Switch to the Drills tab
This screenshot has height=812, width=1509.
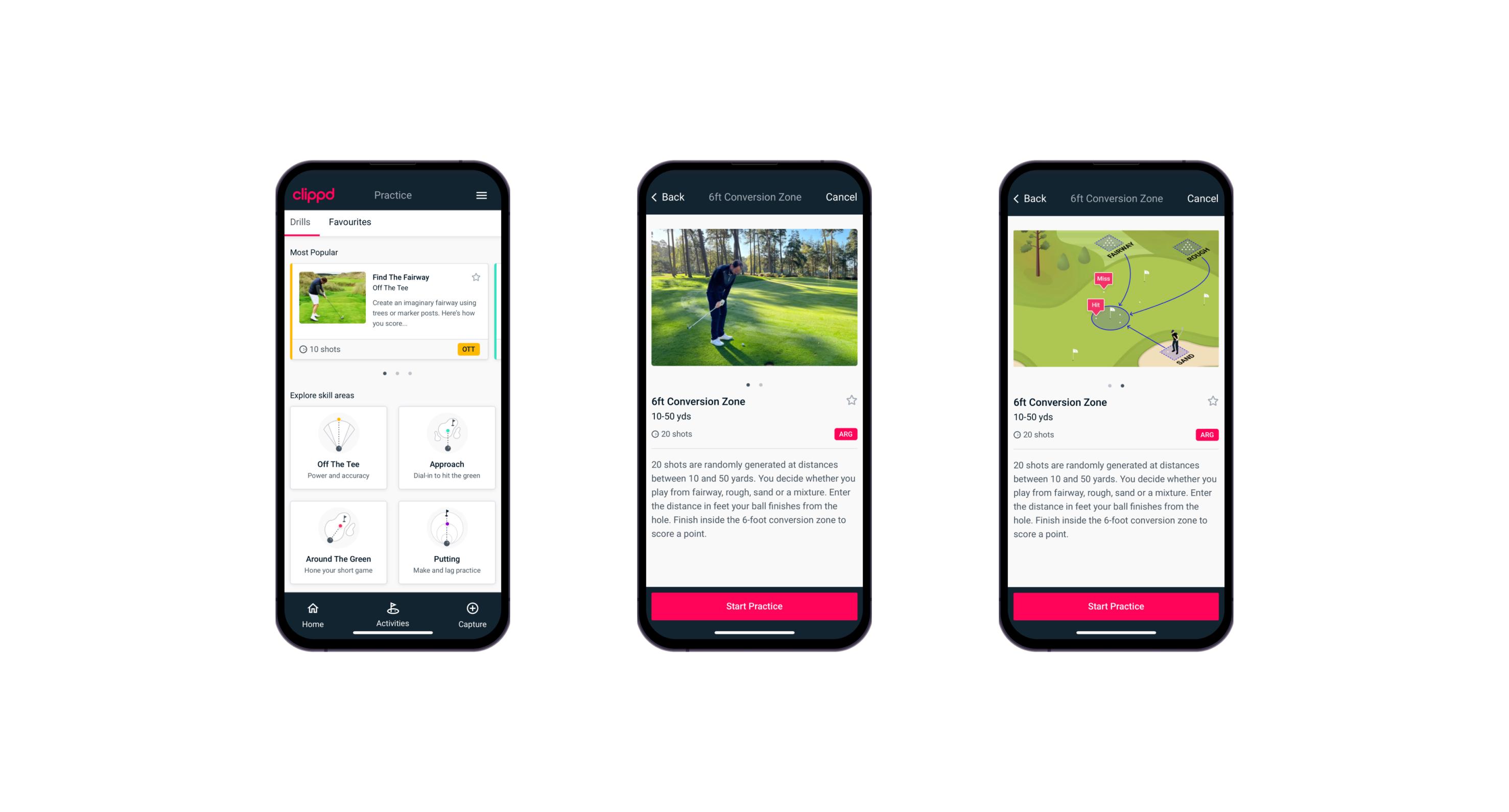point(302,223)
